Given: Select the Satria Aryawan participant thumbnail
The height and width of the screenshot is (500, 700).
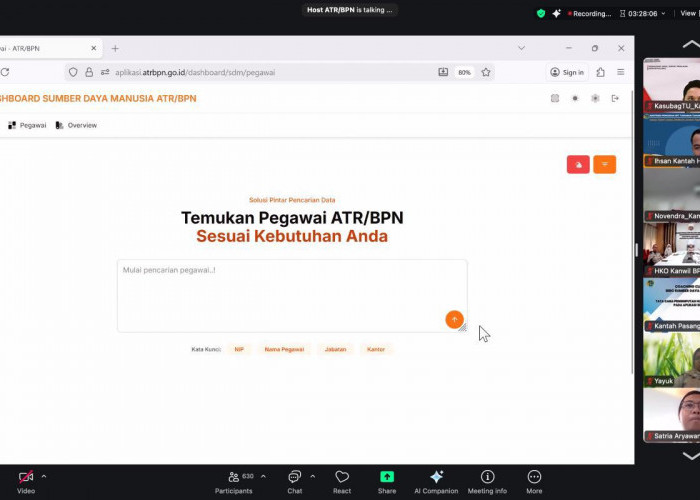Looking at the screenshot, I should click(672, 415).
